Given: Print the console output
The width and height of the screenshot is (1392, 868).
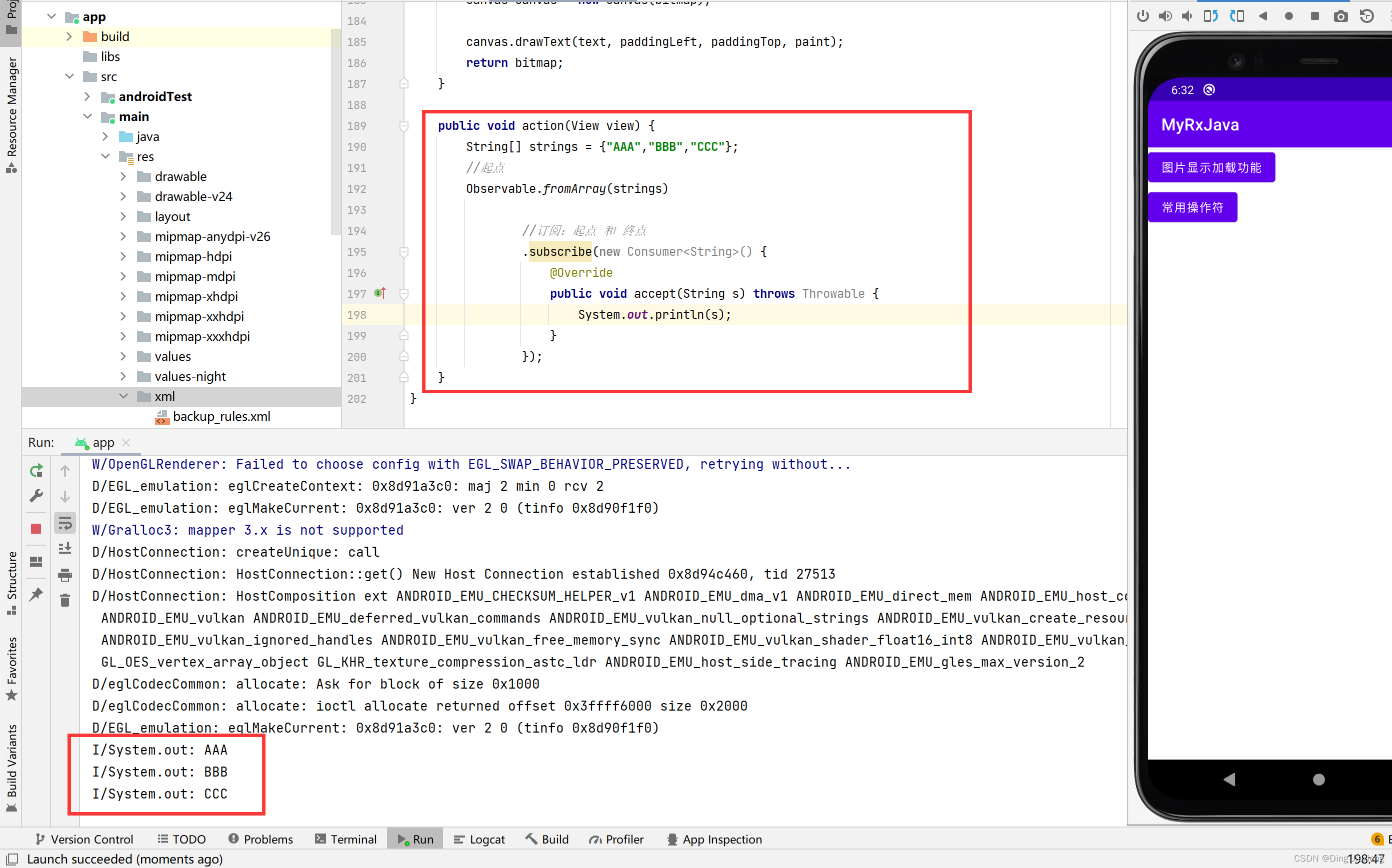Looking at the screenshot, I should (65, 574).
